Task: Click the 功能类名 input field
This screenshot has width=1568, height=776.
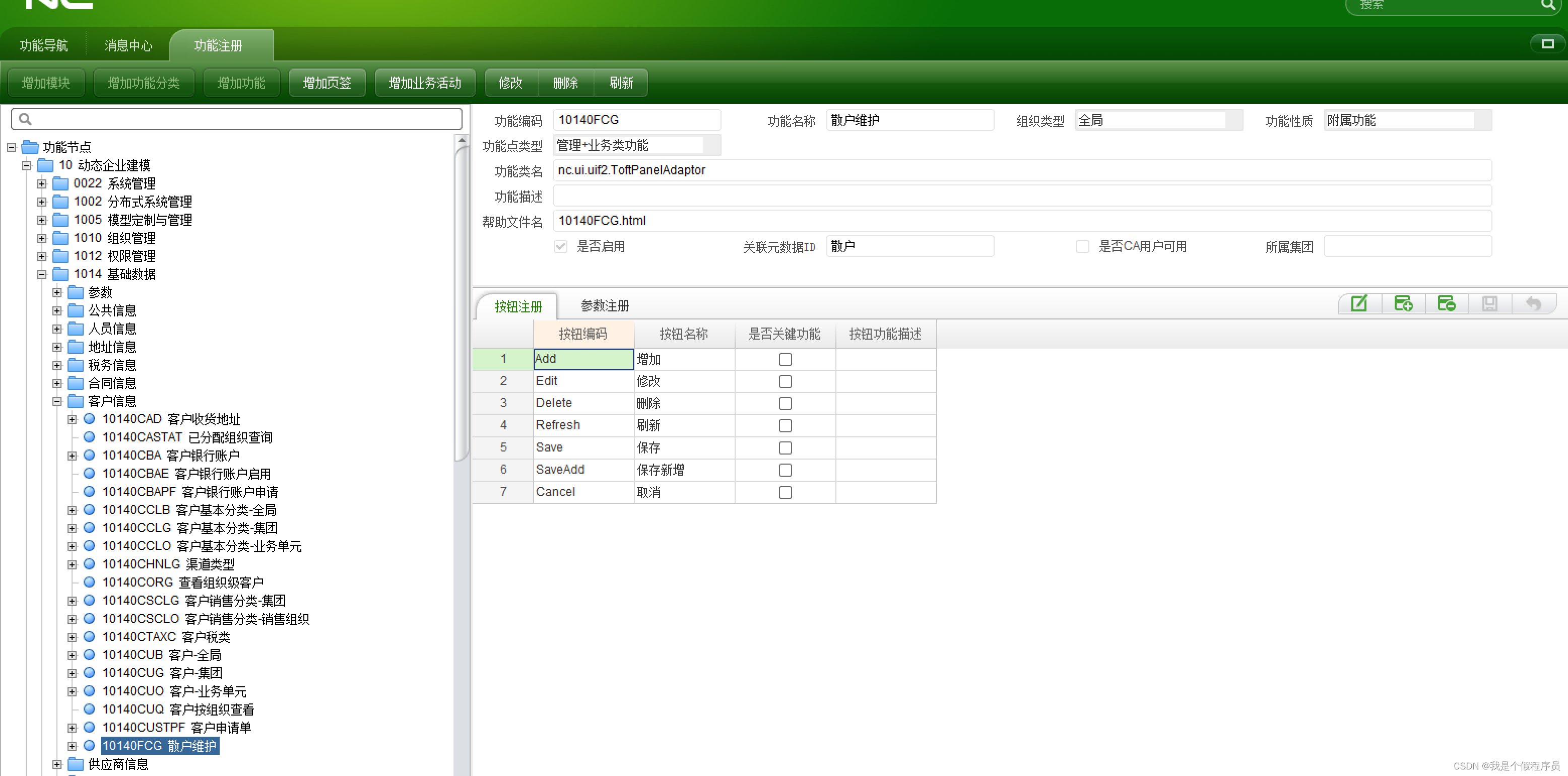Action: point(1022,170)
